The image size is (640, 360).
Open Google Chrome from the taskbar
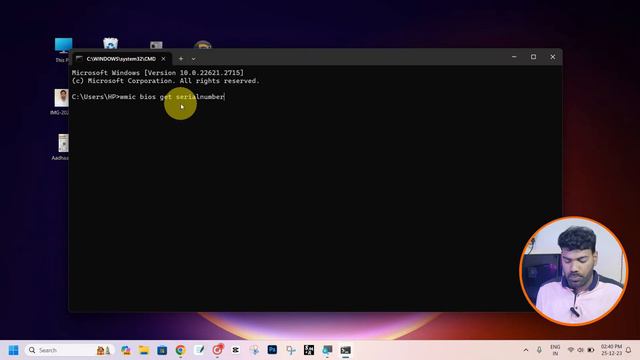tap(180, 350)
